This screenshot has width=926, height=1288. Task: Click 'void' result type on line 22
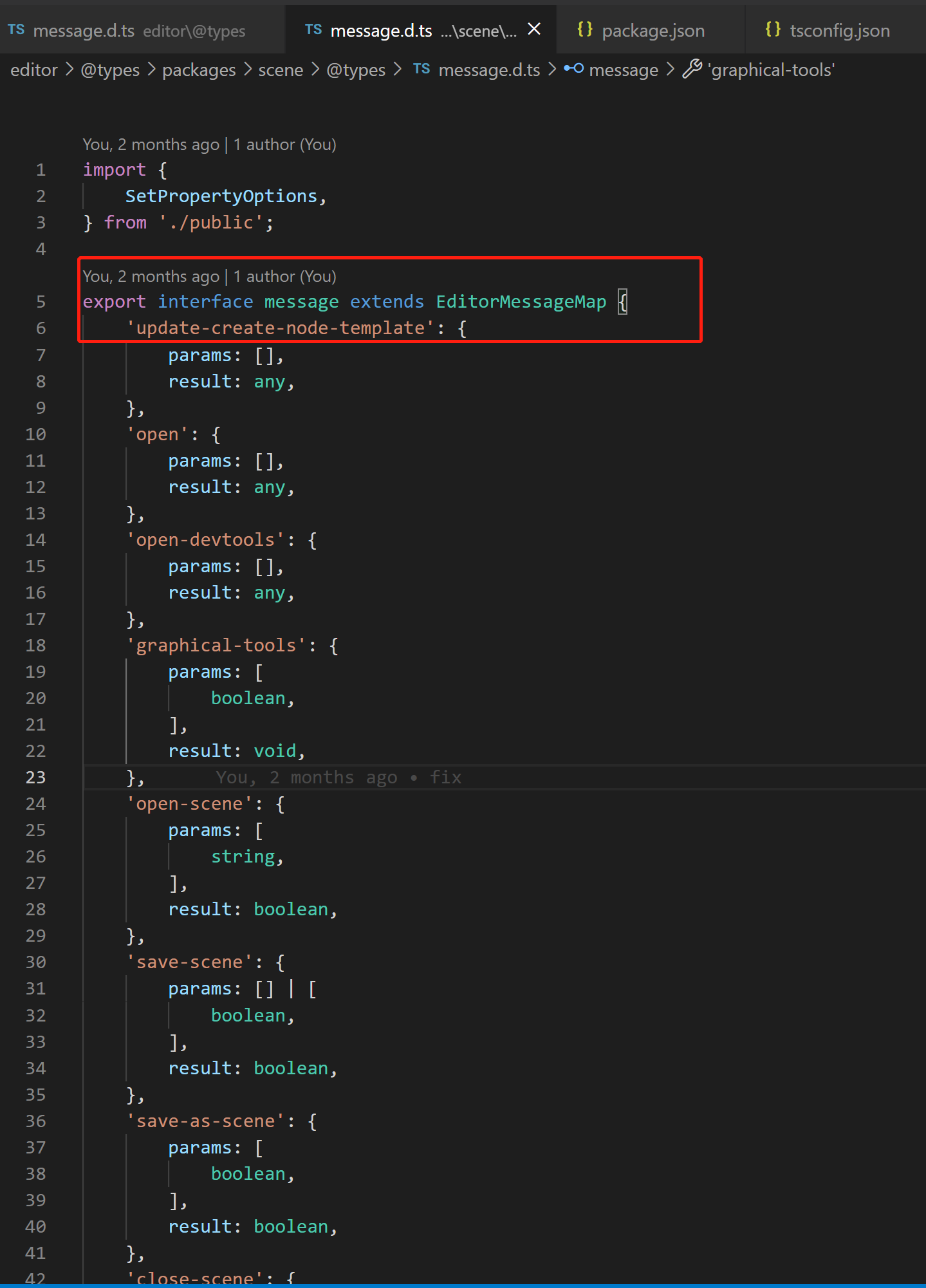coord(275,751)
